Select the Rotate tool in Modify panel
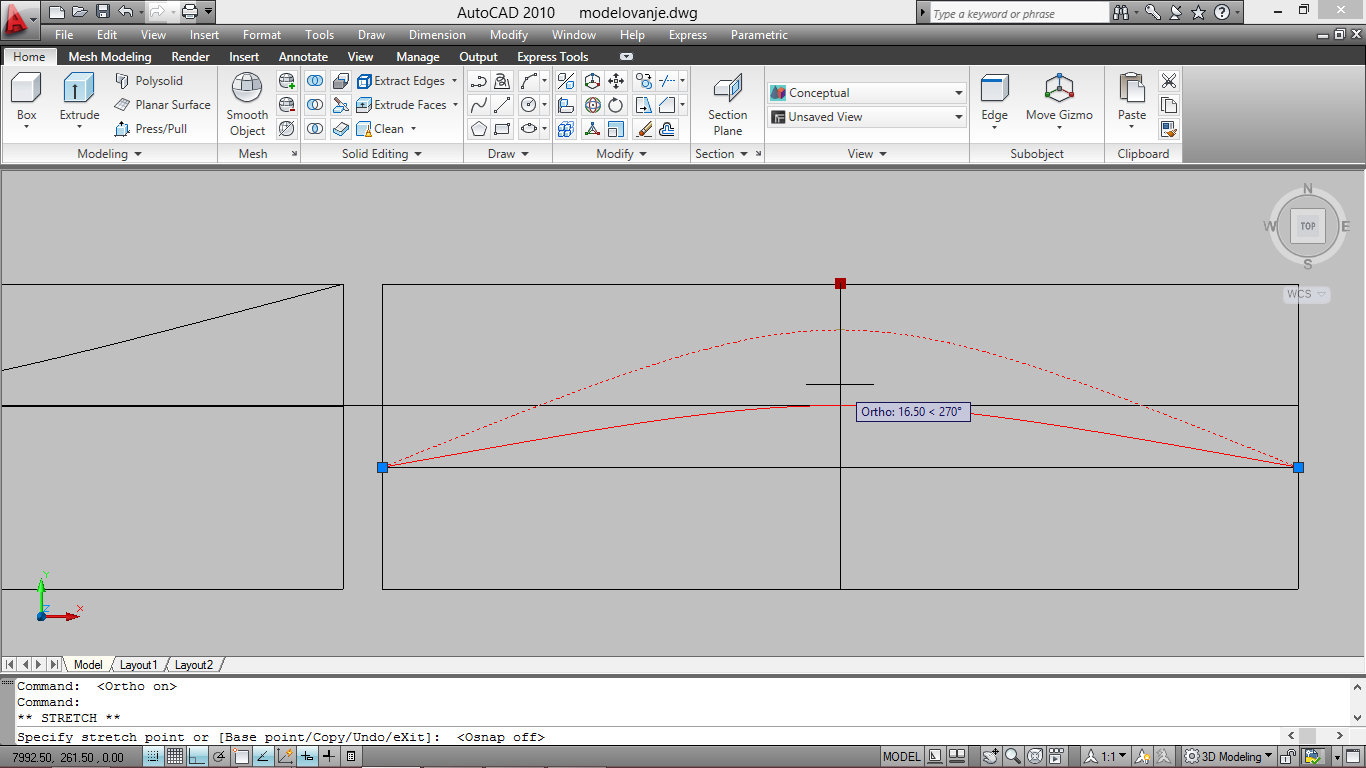The width and height of the screenshot is (1366, 768). pyautogui.click(x=617, y=105)
